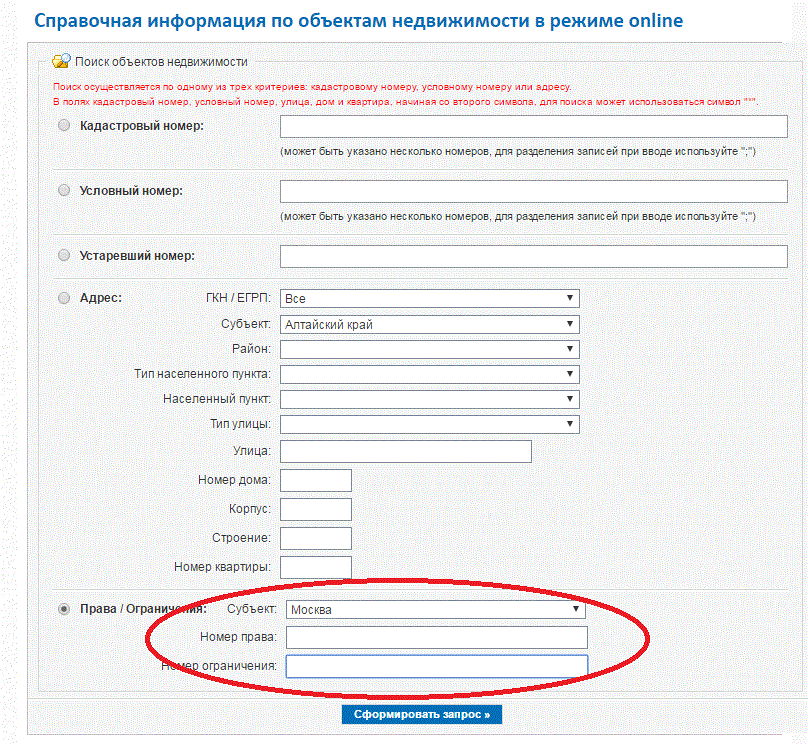Open the Тип улицы dropdown
The image size is (808, 744).
(430, 424)
